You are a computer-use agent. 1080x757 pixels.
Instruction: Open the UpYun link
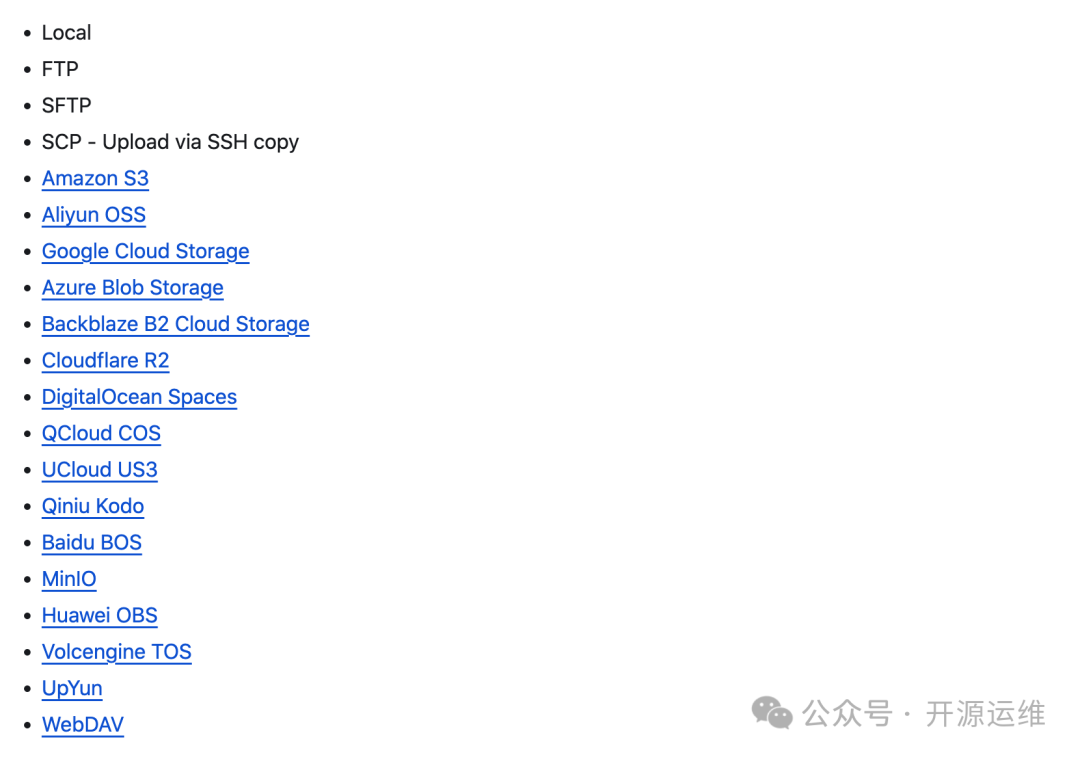72,689
